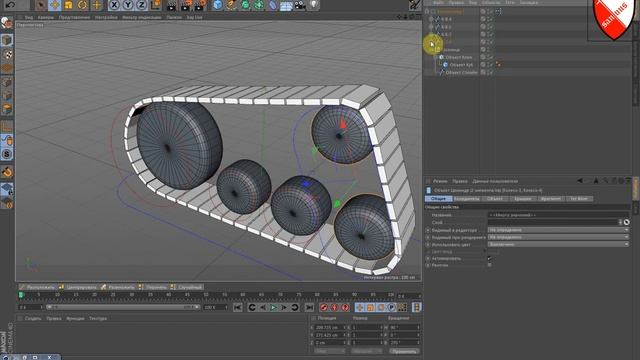Image resolution: width=640 pixels, height=360 pixels.
Task: Activate the Scale tool icon
Action: (x=68, y=5)
